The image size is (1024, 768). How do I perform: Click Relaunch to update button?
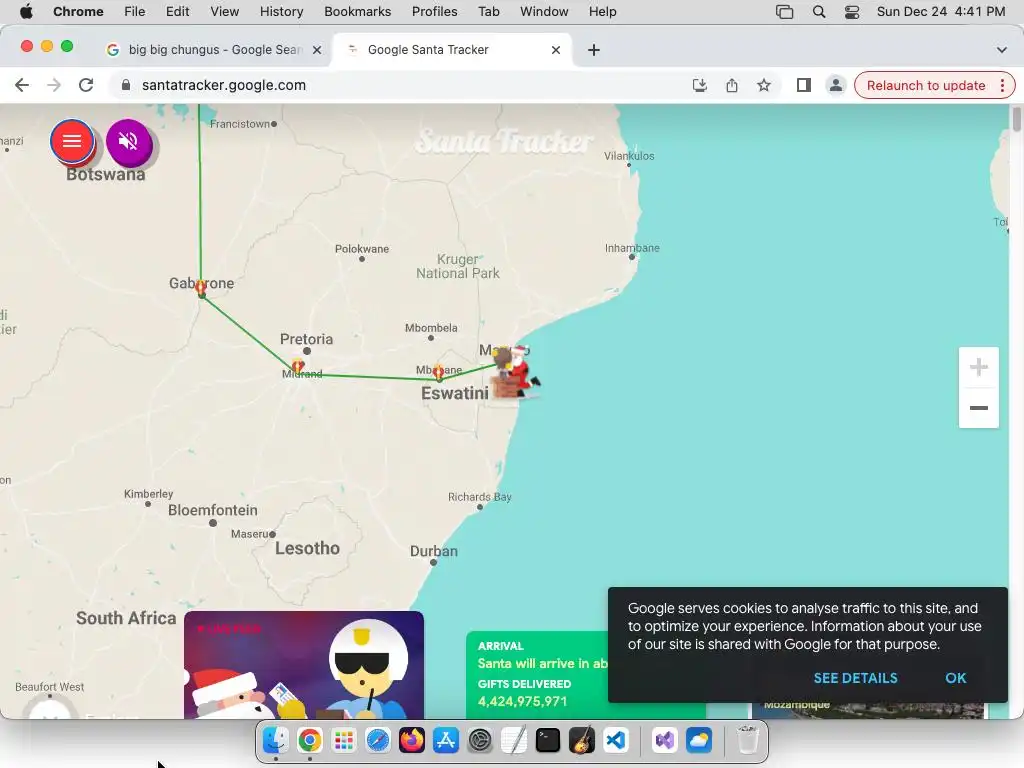925,86
